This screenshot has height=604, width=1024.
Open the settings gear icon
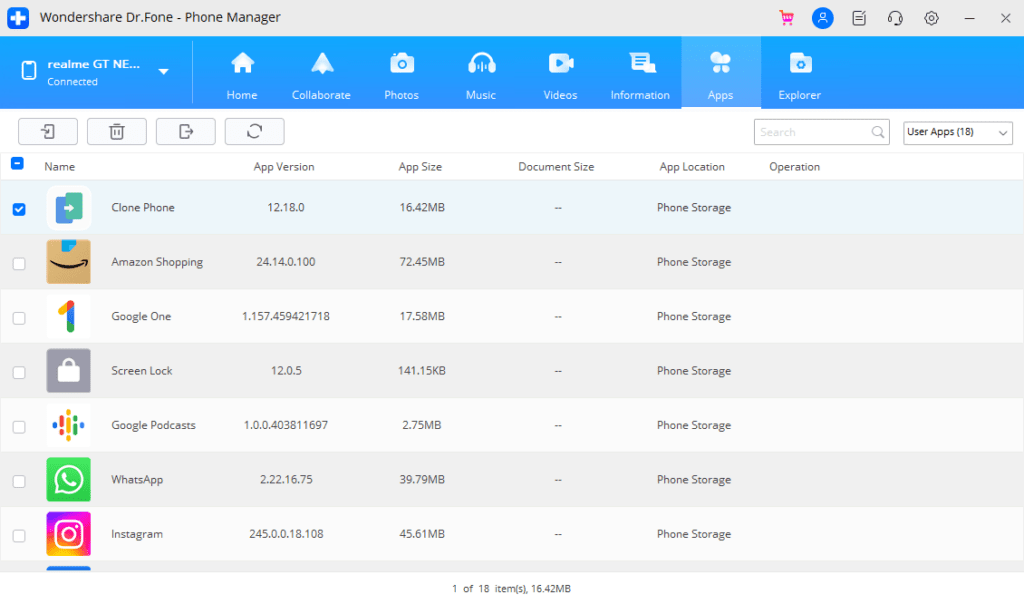(x=931, y=18)
